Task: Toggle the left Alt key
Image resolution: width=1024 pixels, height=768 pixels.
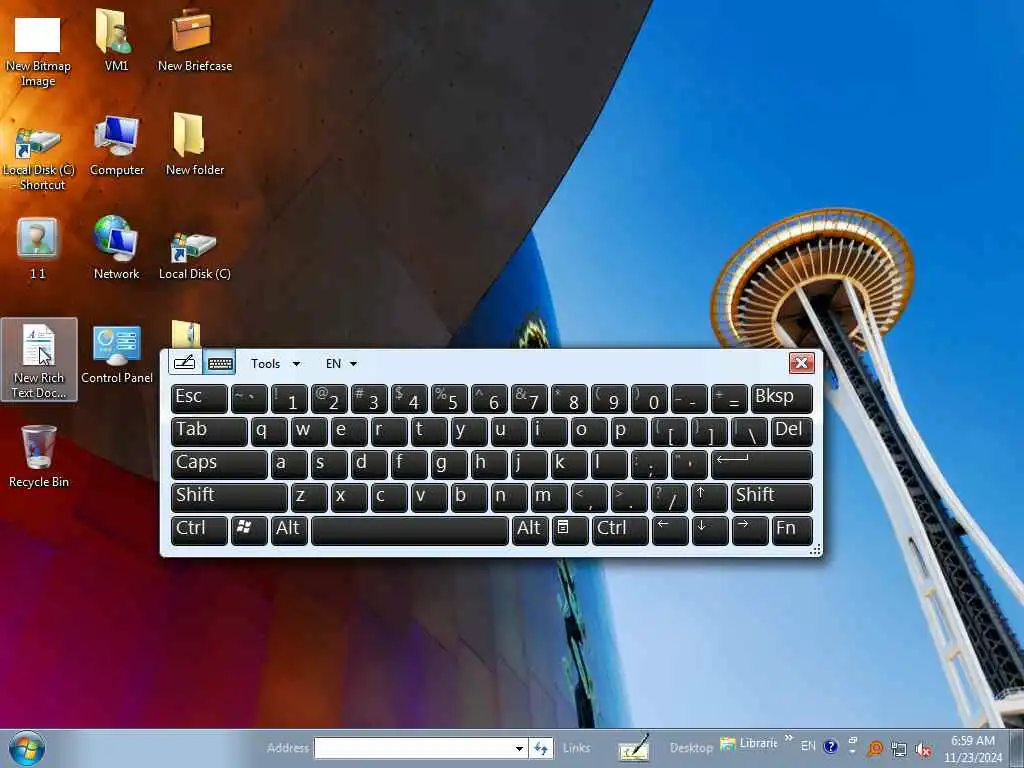Action: coord(289,530)
